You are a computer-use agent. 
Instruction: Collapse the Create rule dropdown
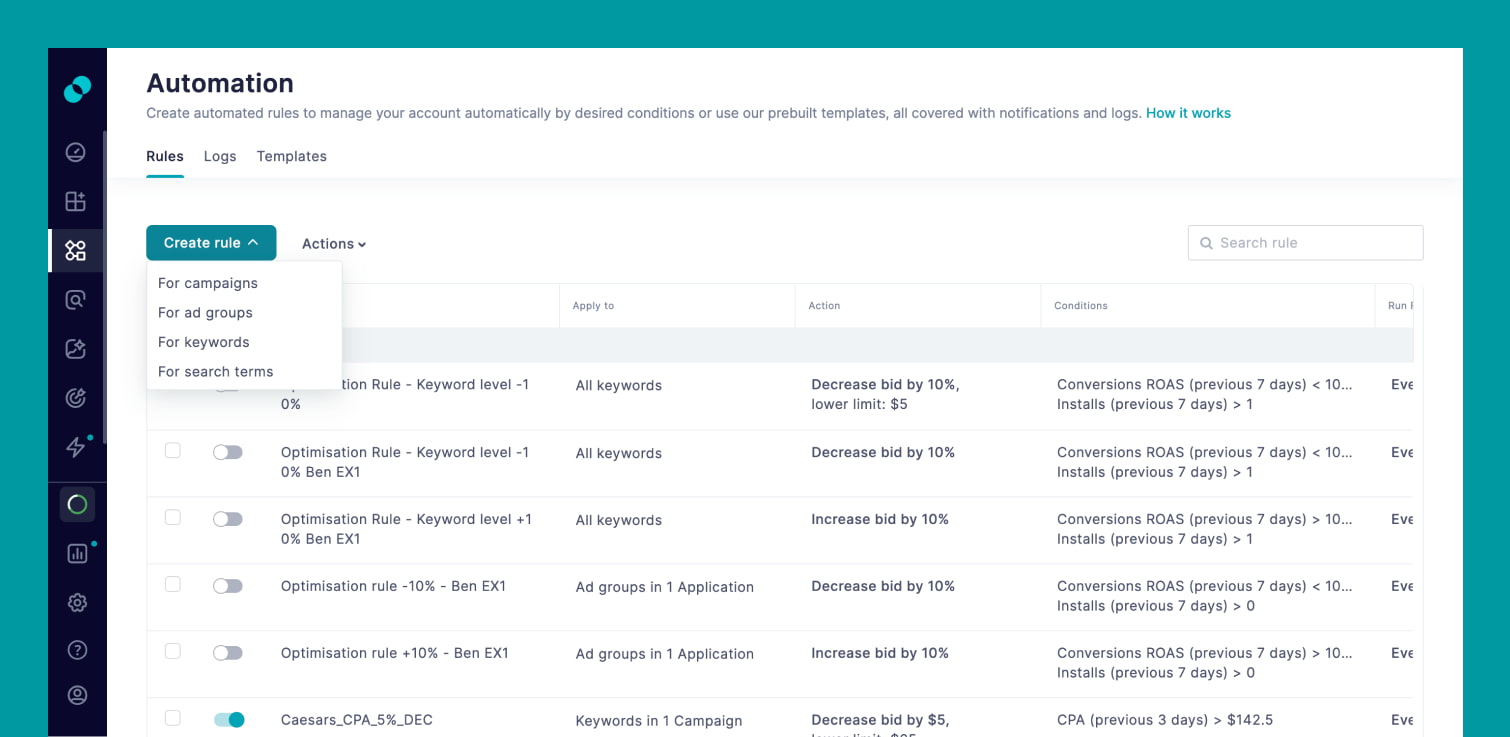click(211, 242)
